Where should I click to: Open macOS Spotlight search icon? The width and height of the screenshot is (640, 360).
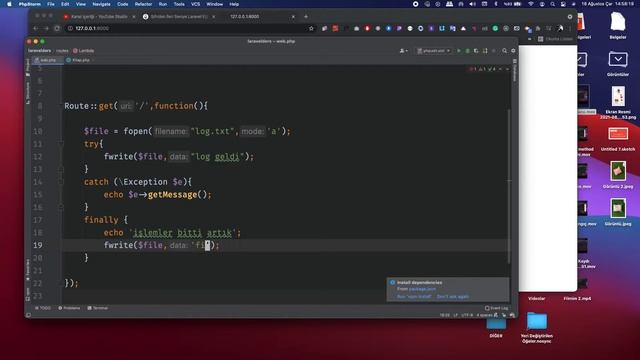point(552,4)
